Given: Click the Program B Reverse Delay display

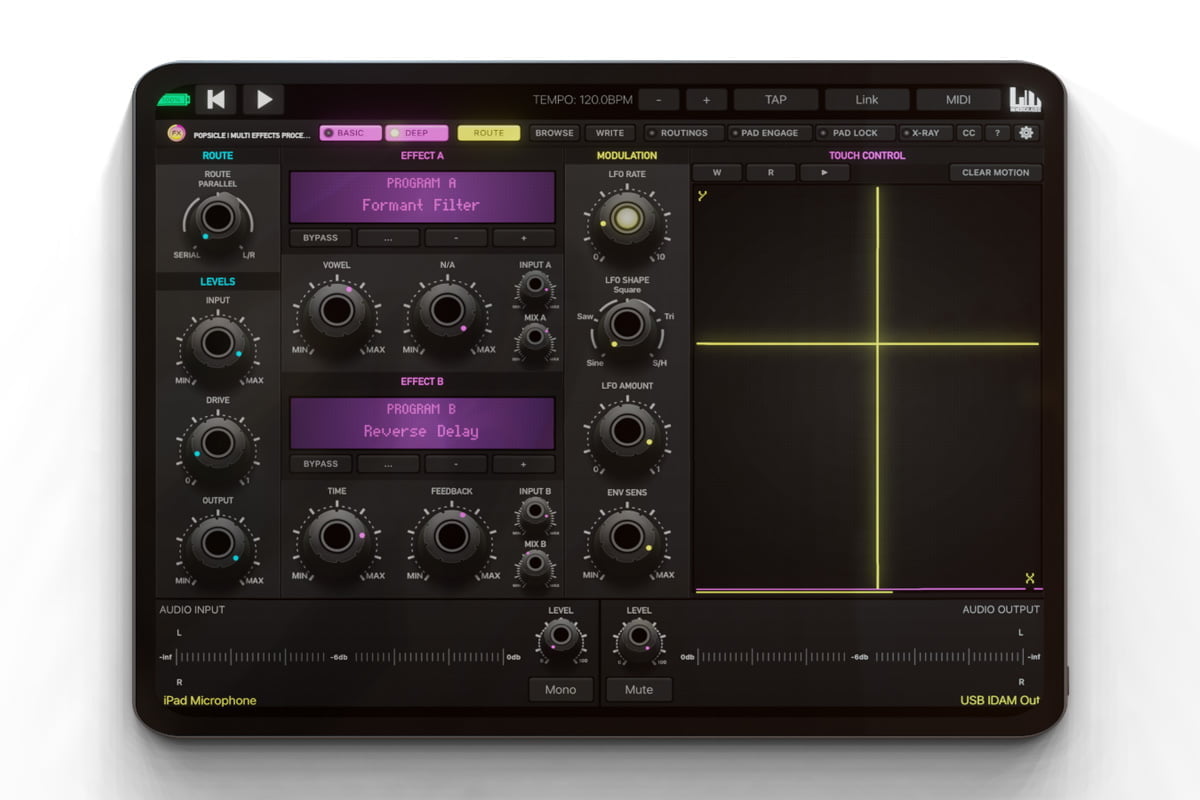Looking at the screenshot, I should (x=422, y=422).
